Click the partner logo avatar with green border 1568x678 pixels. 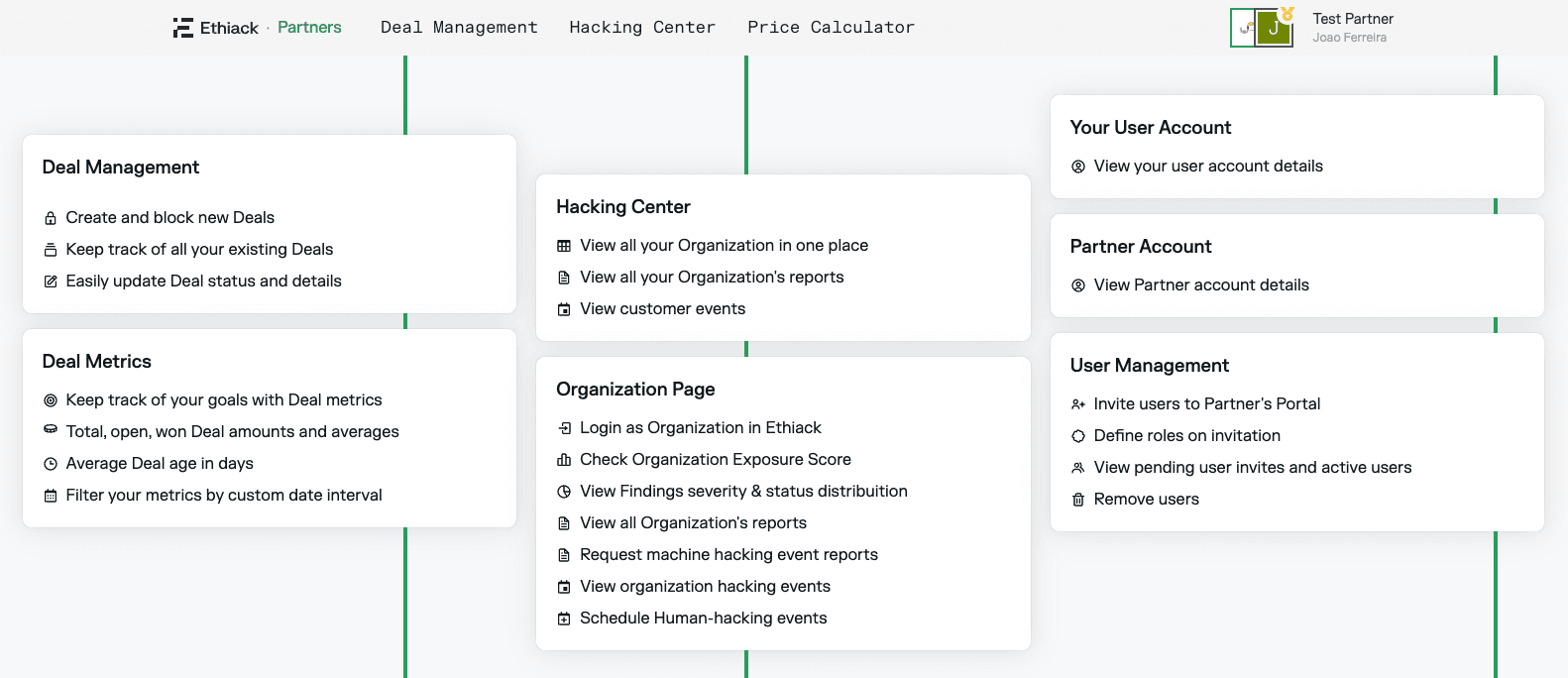(x=1243, y=28)
